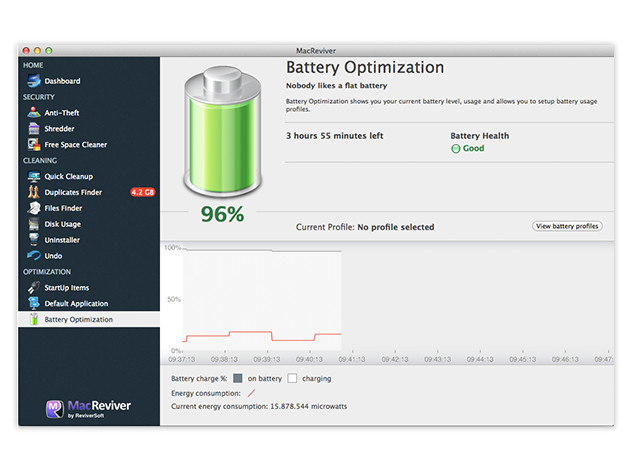This screenshot has height=473, width=630.
Task: Open StartUp Items icon
Action: click(34, 287)
